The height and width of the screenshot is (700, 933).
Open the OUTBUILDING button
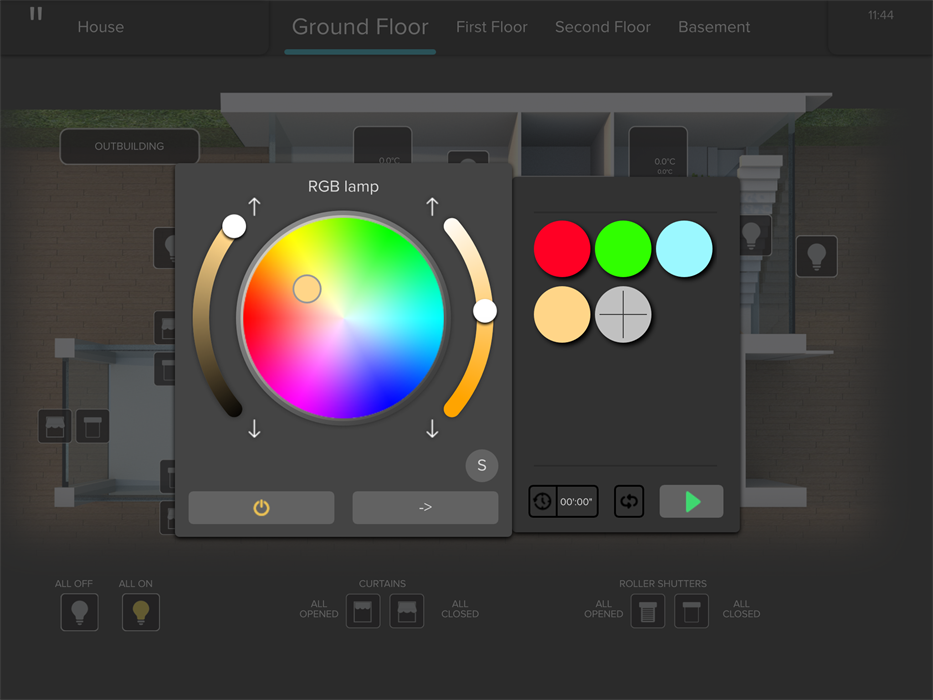[129, 146]
